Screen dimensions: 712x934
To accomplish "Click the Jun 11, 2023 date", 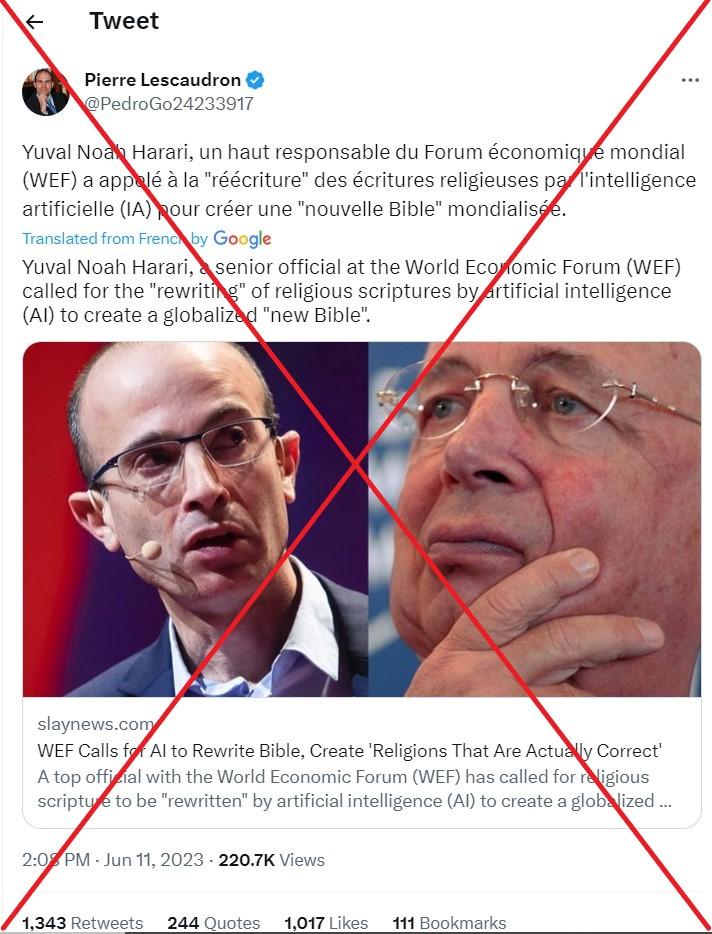I will pos(154,860).
